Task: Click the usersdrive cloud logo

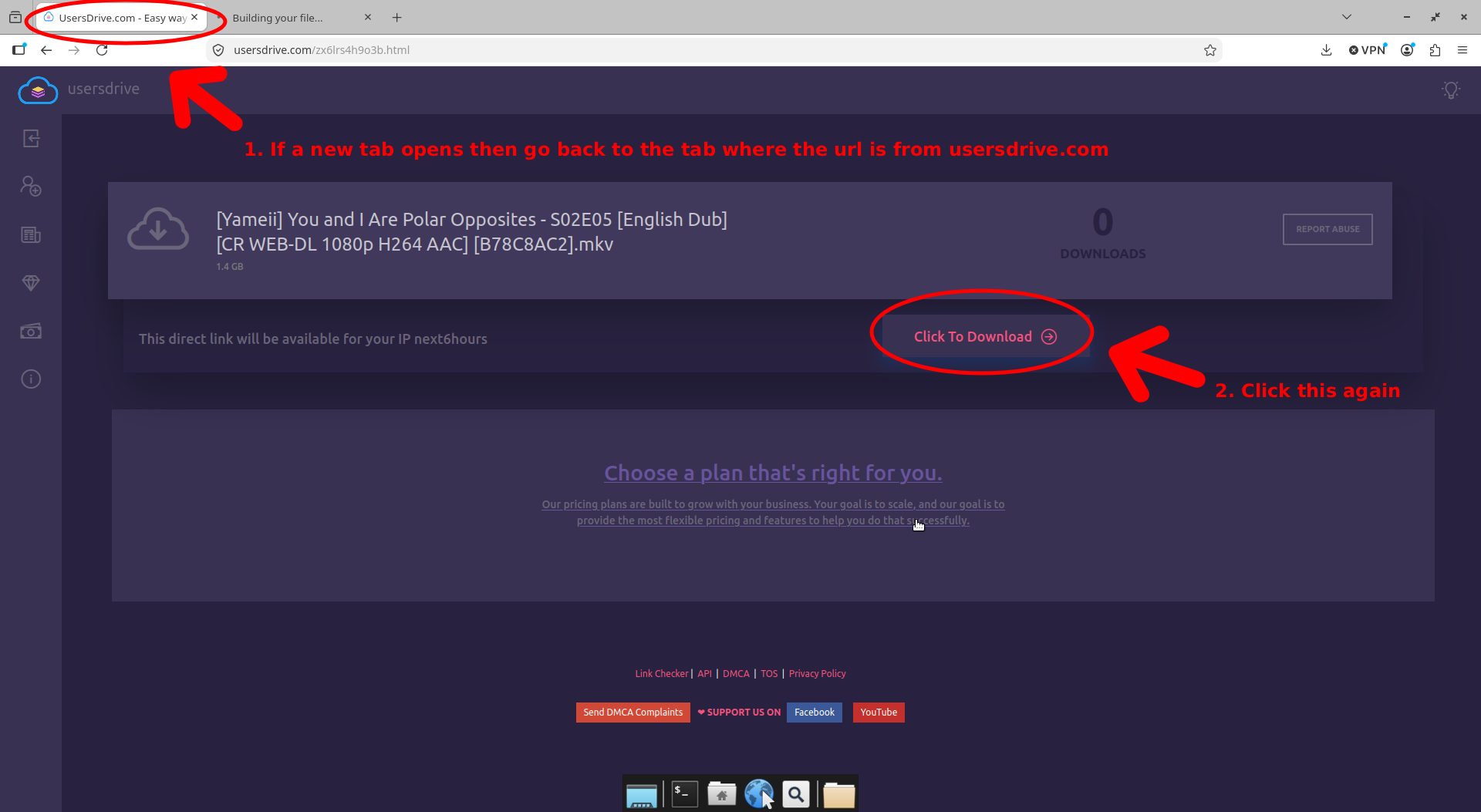Action: (x=38, y=90)
